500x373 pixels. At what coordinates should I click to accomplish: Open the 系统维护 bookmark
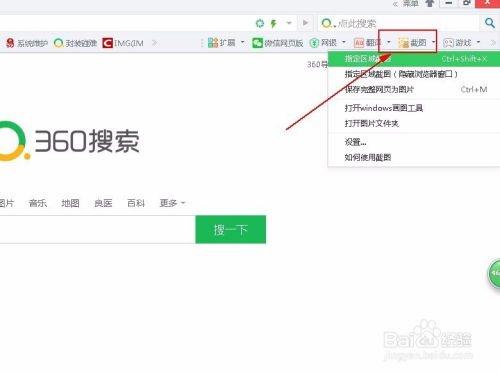27,43
